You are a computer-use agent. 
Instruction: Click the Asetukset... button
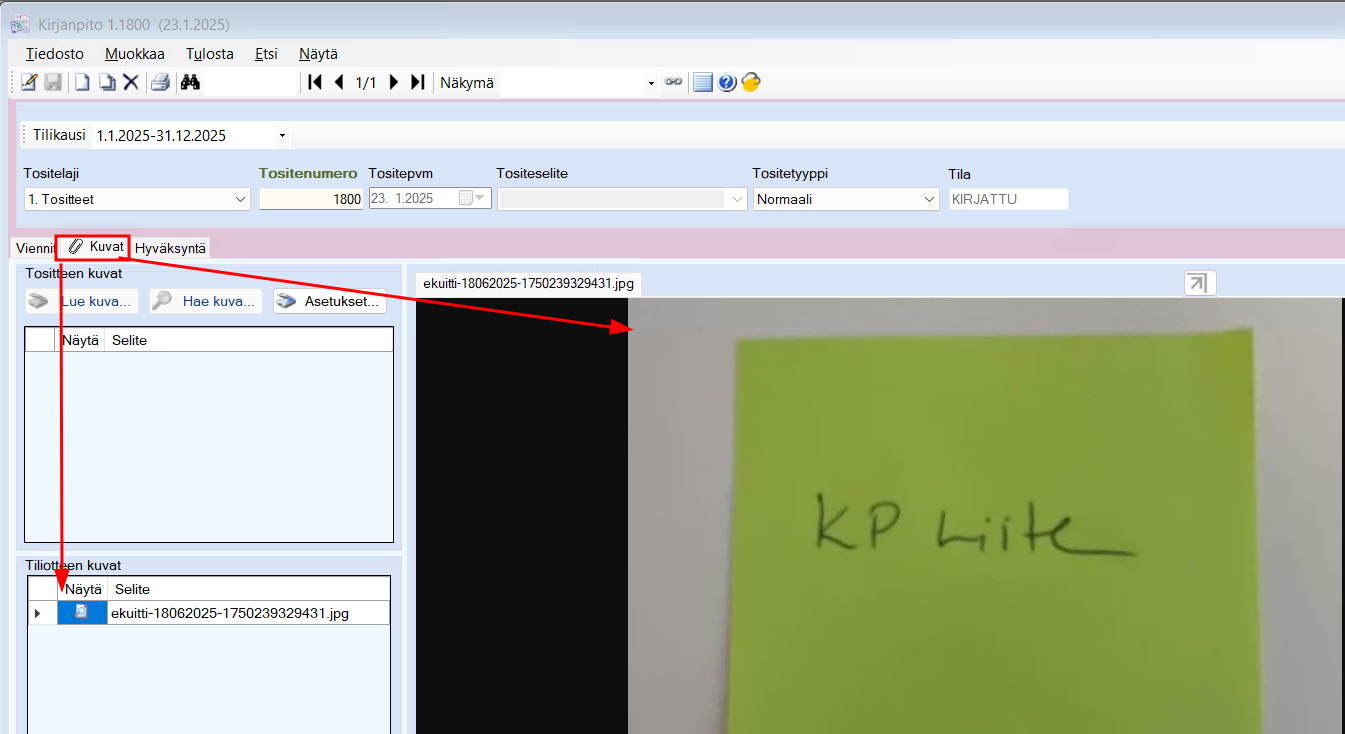pyautogui.click(x=330, y=301)
